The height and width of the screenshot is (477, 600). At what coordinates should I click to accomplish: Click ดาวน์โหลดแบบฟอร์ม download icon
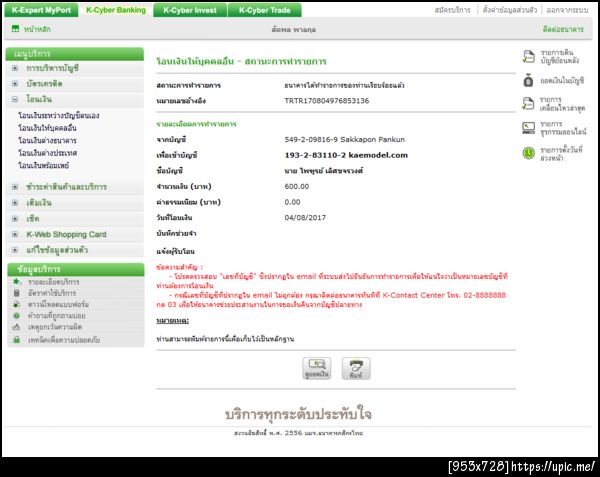coord(16,304)
